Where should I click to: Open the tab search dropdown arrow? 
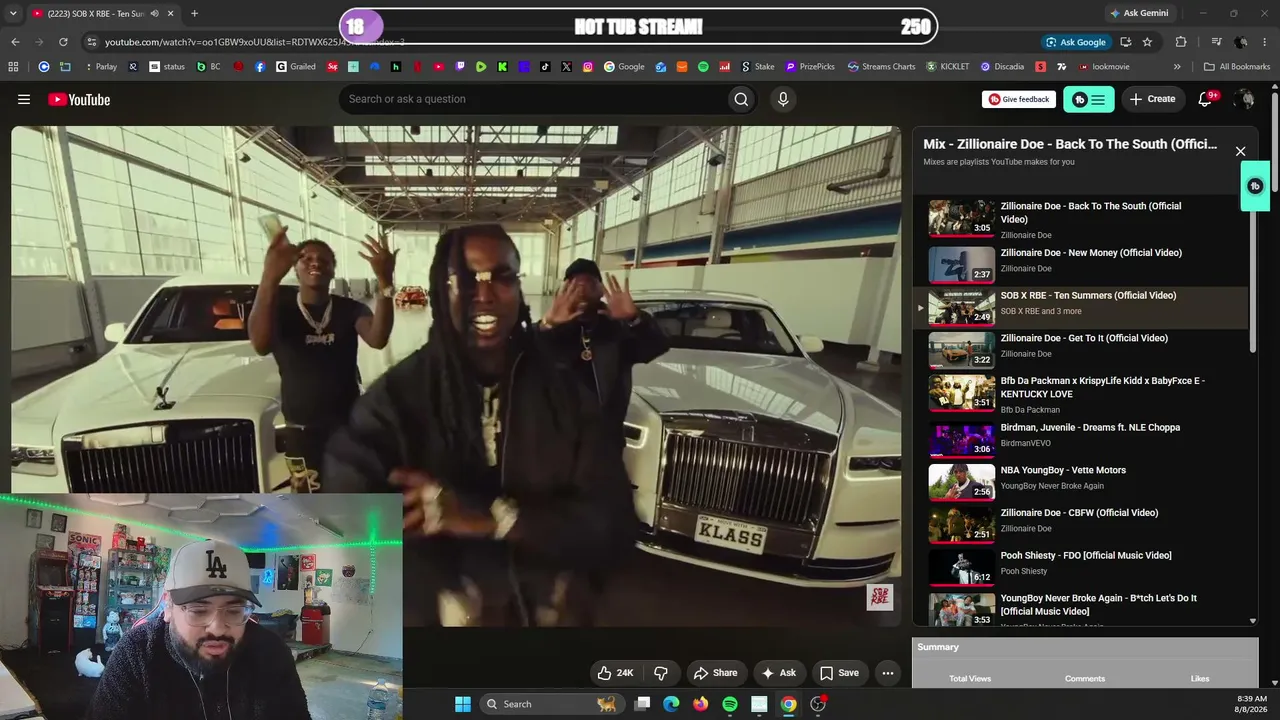15,13
